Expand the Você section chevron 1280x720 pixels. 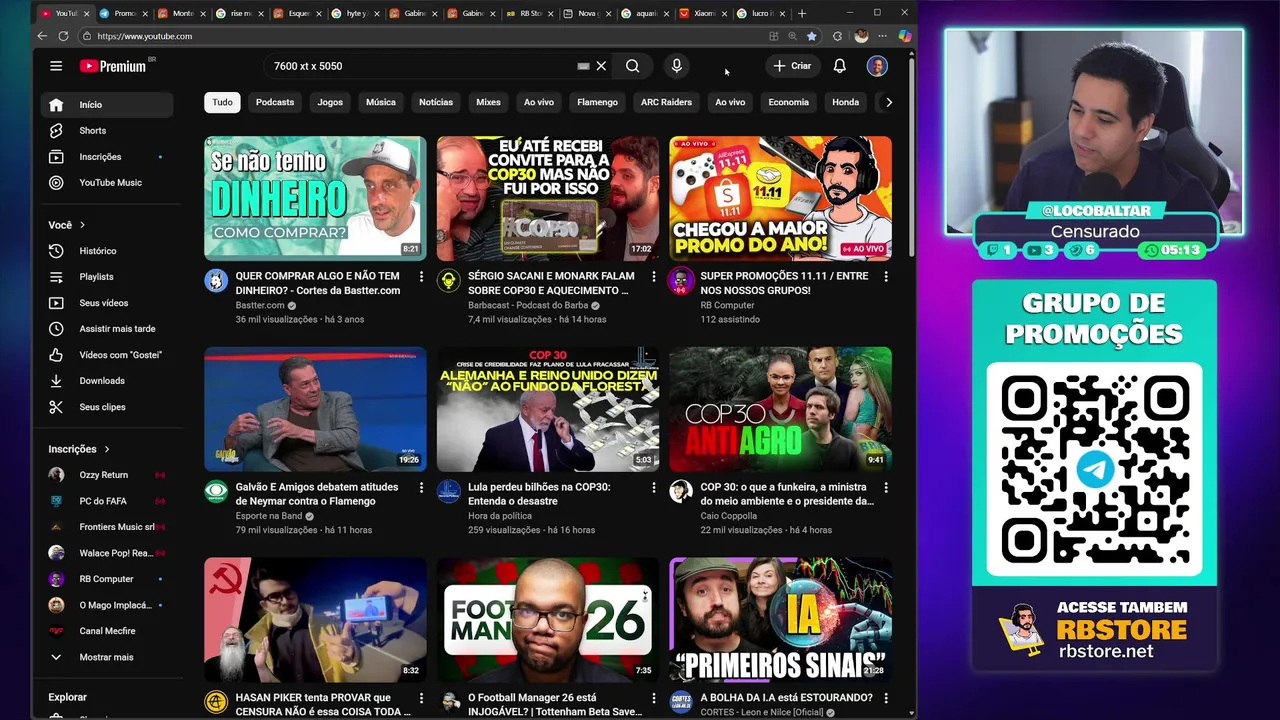click(82, 225)
